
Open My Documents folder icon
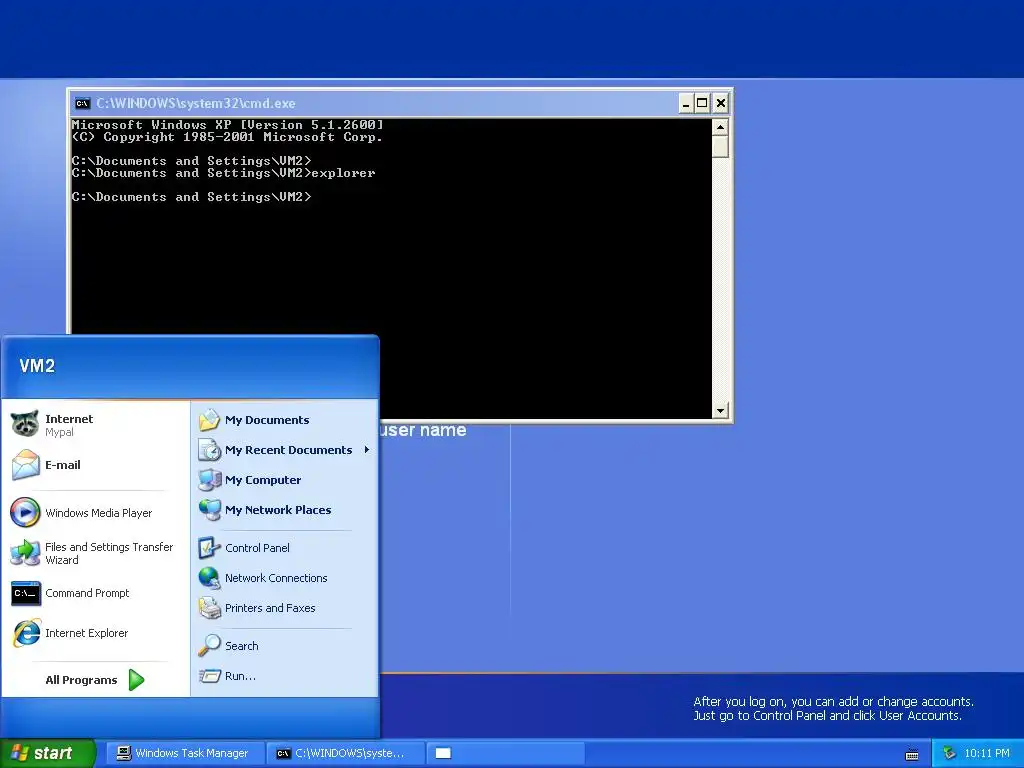pos(210,420)
